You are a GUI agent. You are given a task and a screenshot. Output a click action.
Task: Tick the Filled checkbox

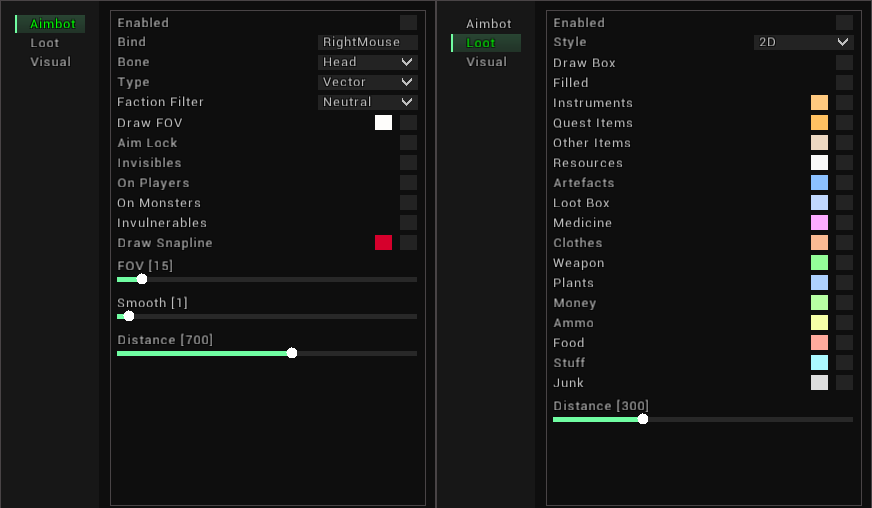[x=844, y=83]
